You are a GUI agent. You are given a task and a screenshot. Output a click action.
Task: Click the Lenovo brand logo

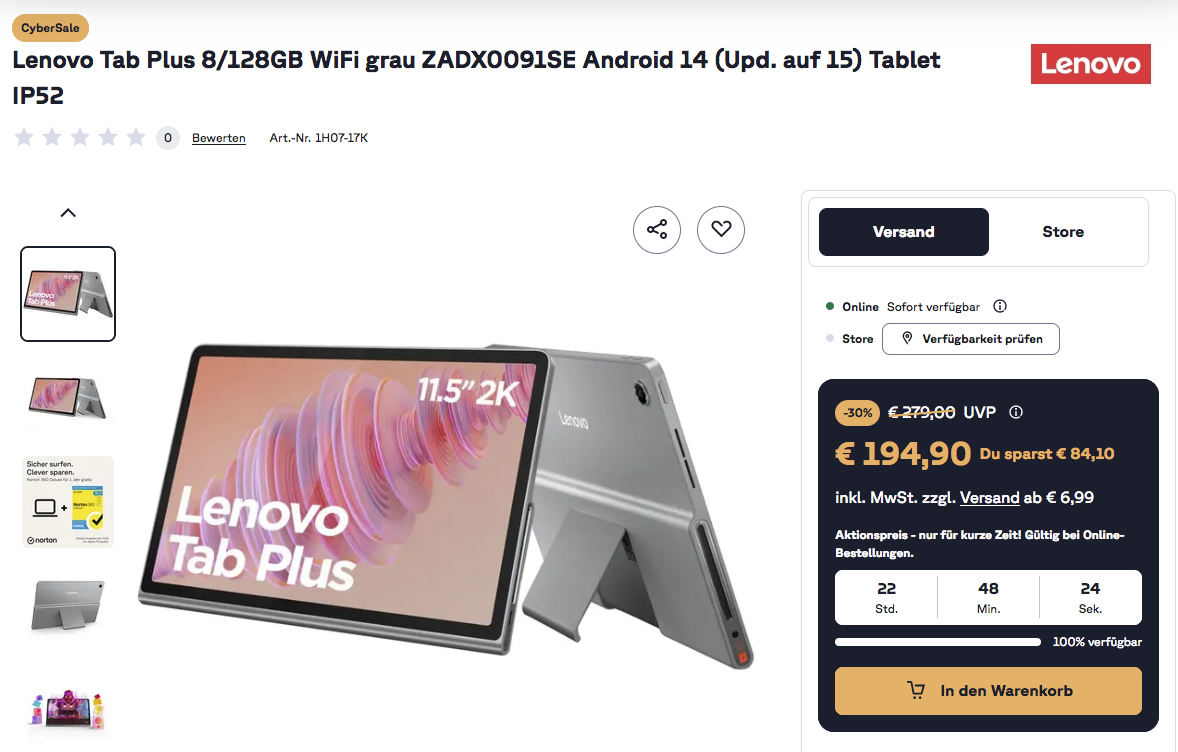[1090, 64]
